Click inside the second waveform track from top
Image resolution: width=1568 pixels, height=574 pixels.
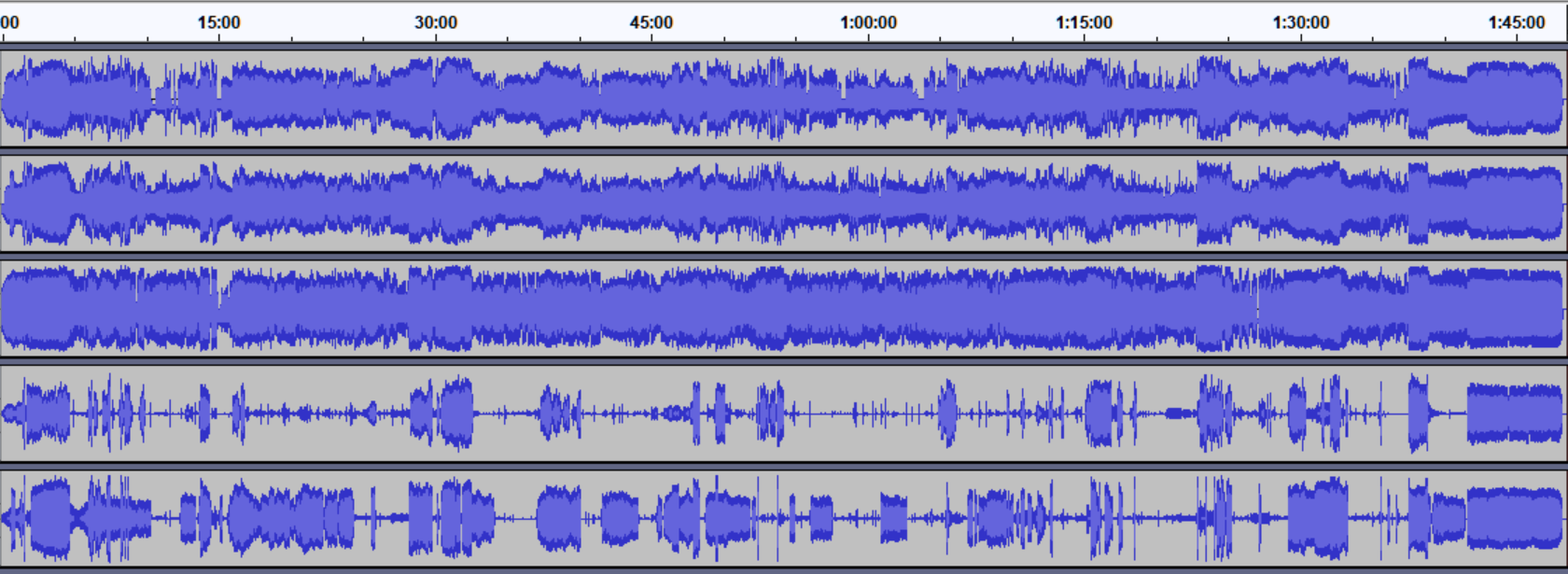click(x=782, y=203)
